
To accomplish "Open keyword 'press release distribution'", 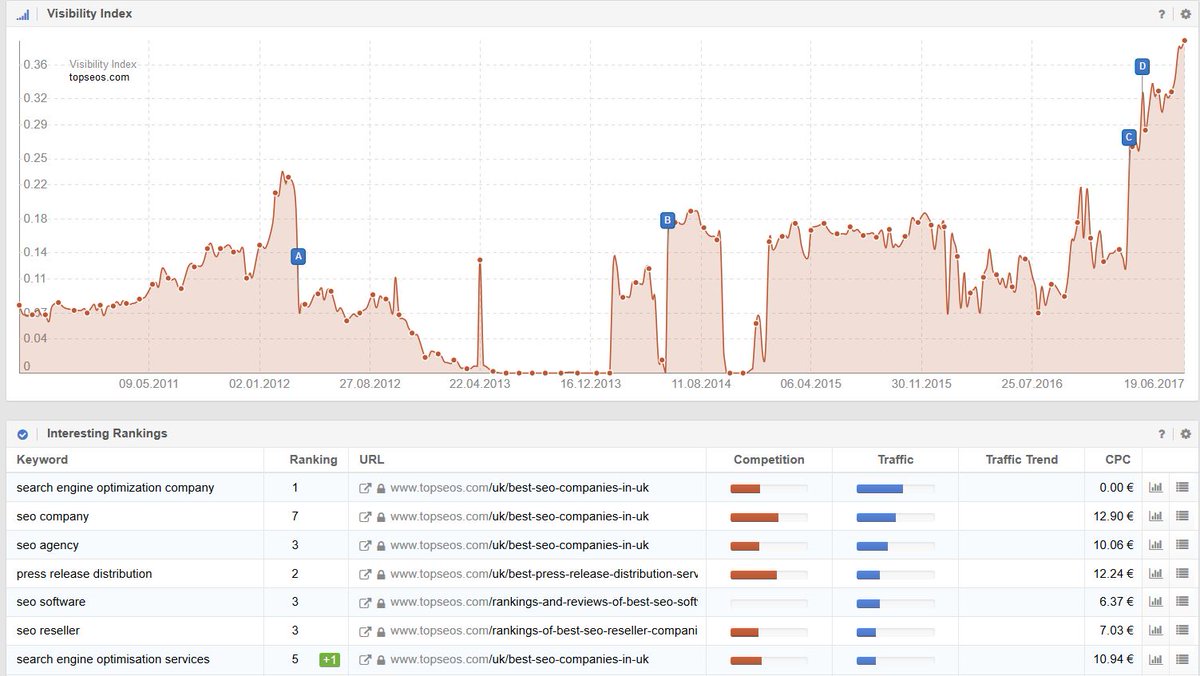I will pos(85,574).
